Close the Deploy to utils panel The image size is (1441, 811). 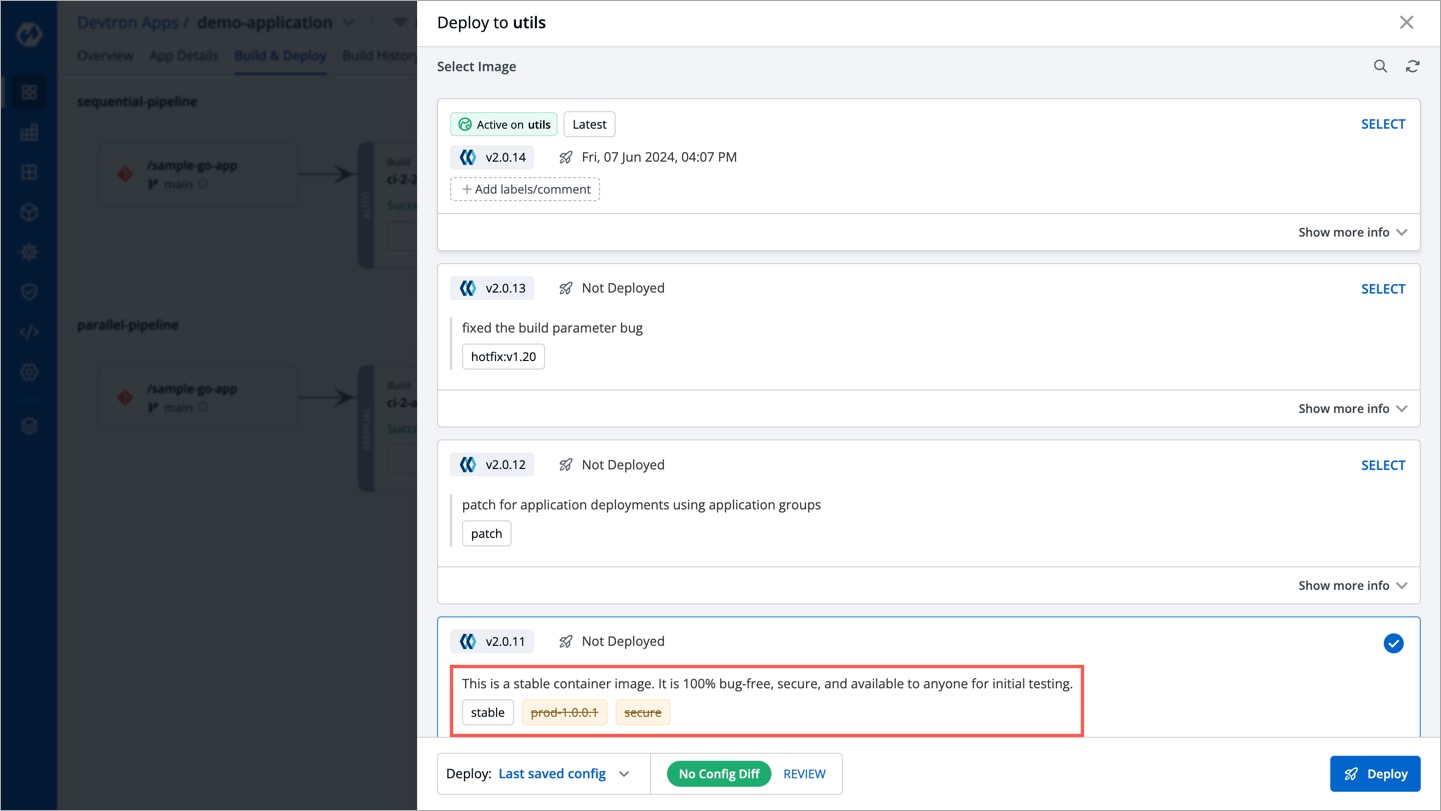pos(1406,22)
